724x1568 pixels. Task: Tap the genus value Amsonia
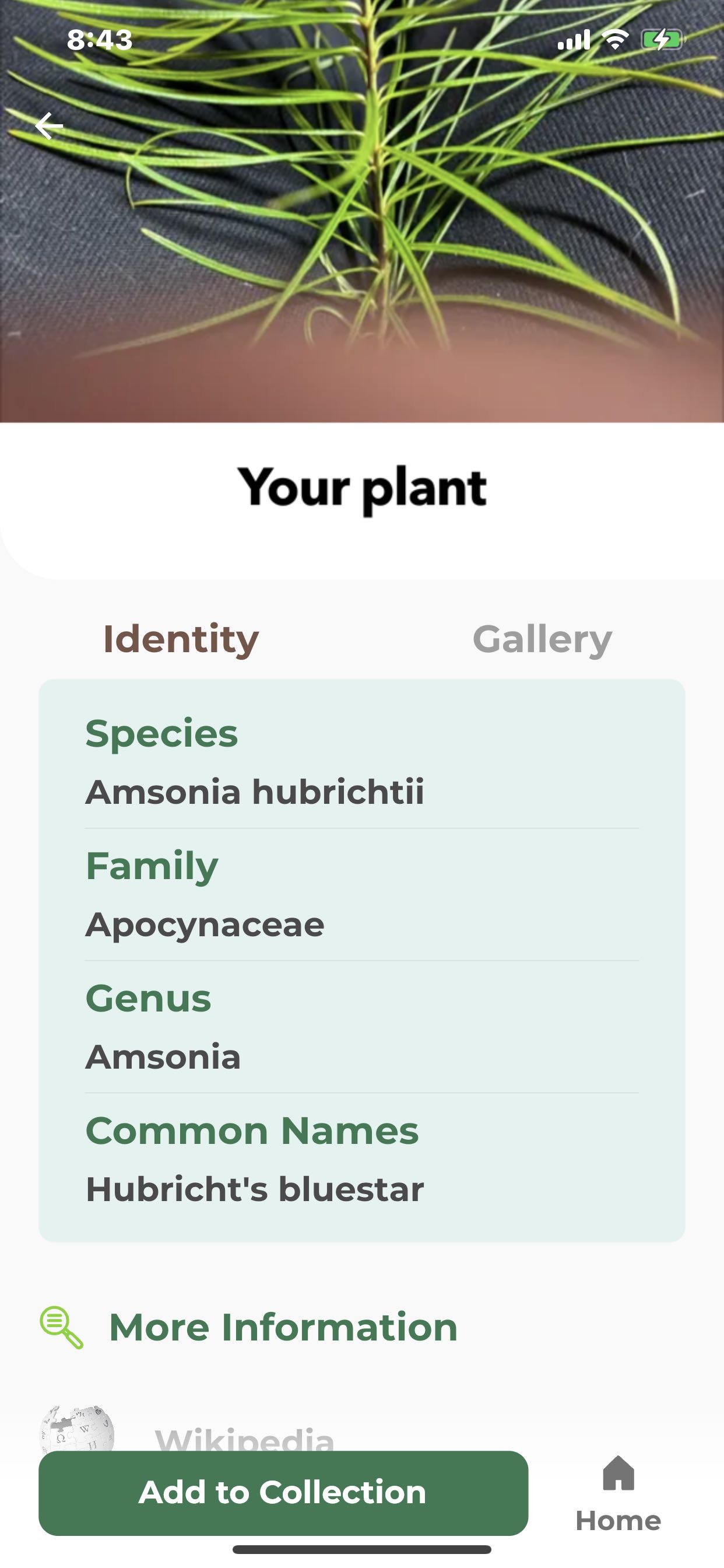point(163,1058)
